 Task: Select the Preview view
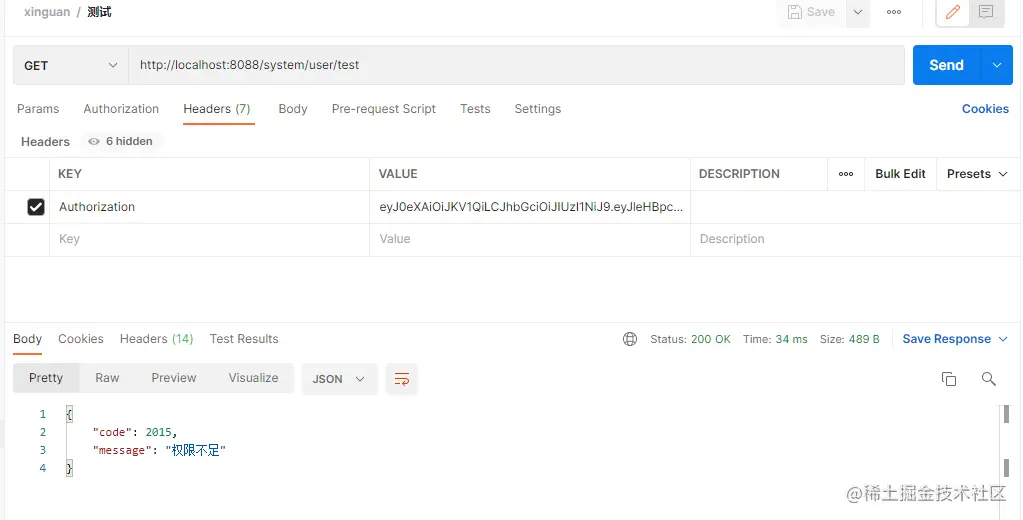coord(174,378)
